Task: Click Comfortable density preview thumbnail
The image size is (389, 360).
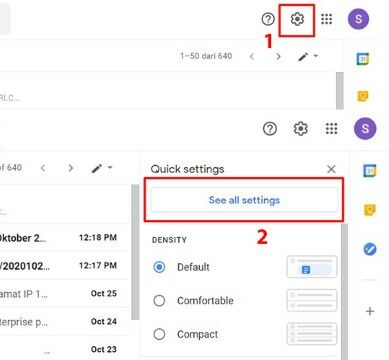Action: 312,300
